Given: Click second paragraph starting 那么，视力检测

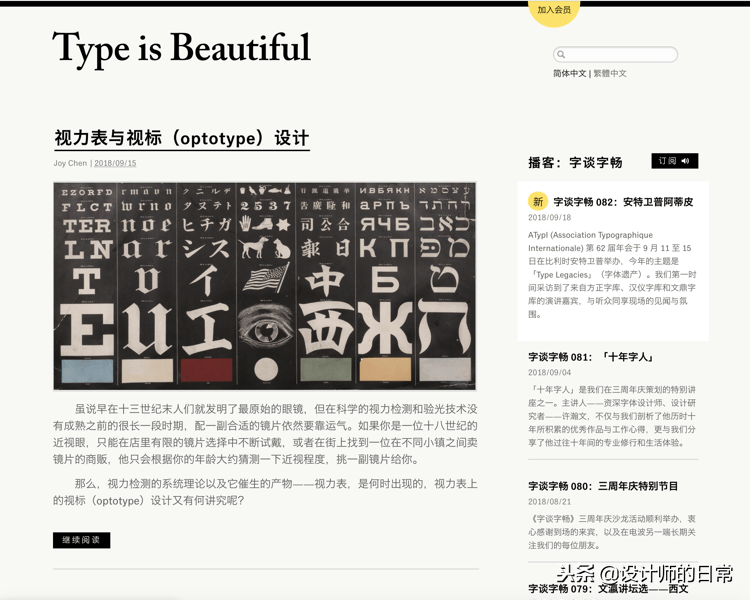Looking at the screenshot, I should coord(265,492).
